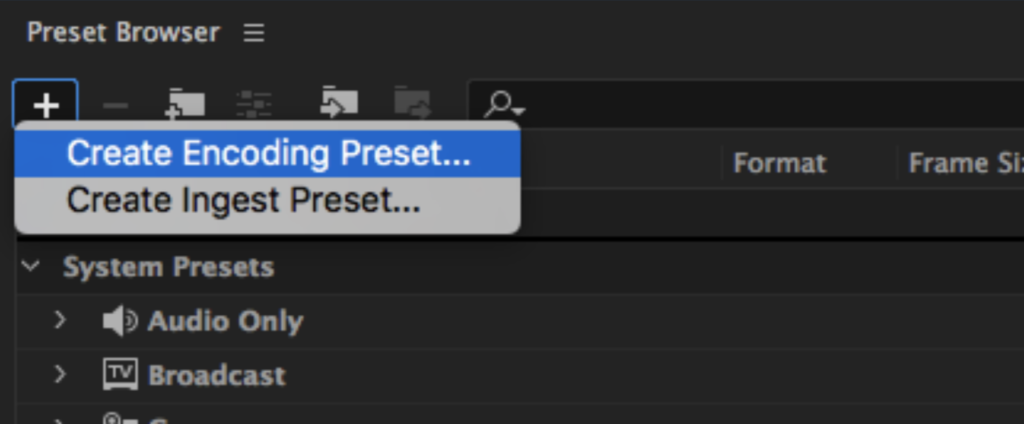1024x424 pixels.
Task: Open the Preset Browser panel menu icon
Action: click(253, 33)
